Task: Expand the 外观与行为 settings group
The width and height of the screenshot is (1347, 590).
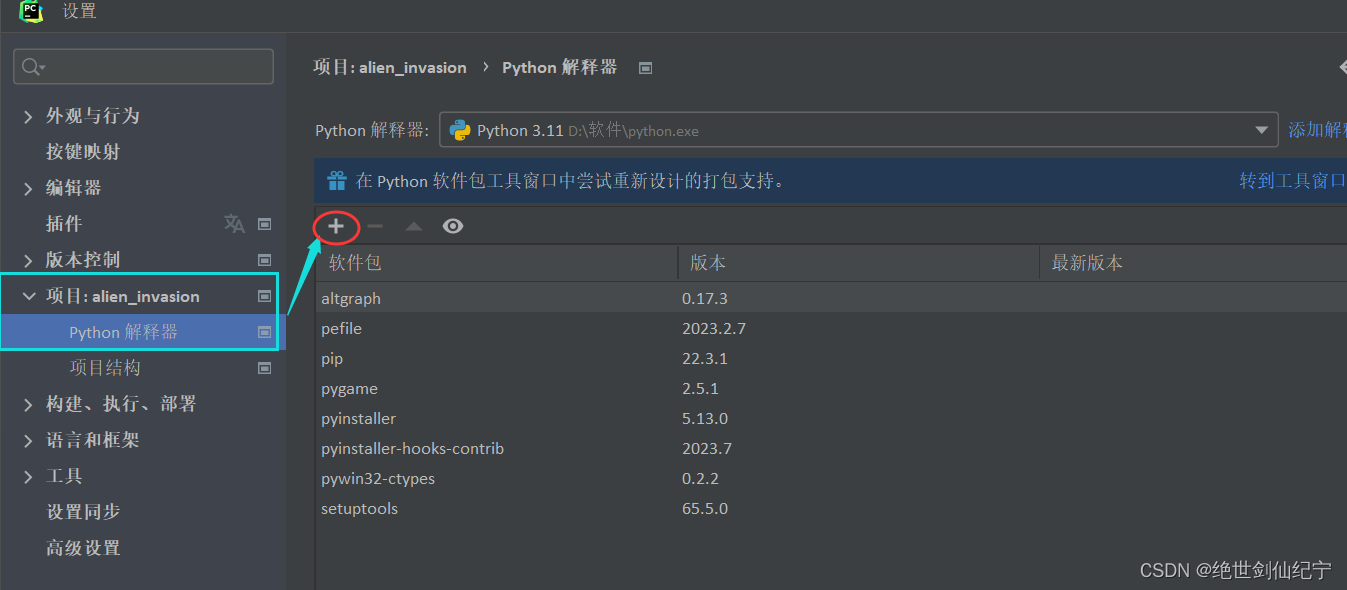Action: coord(28,116)
